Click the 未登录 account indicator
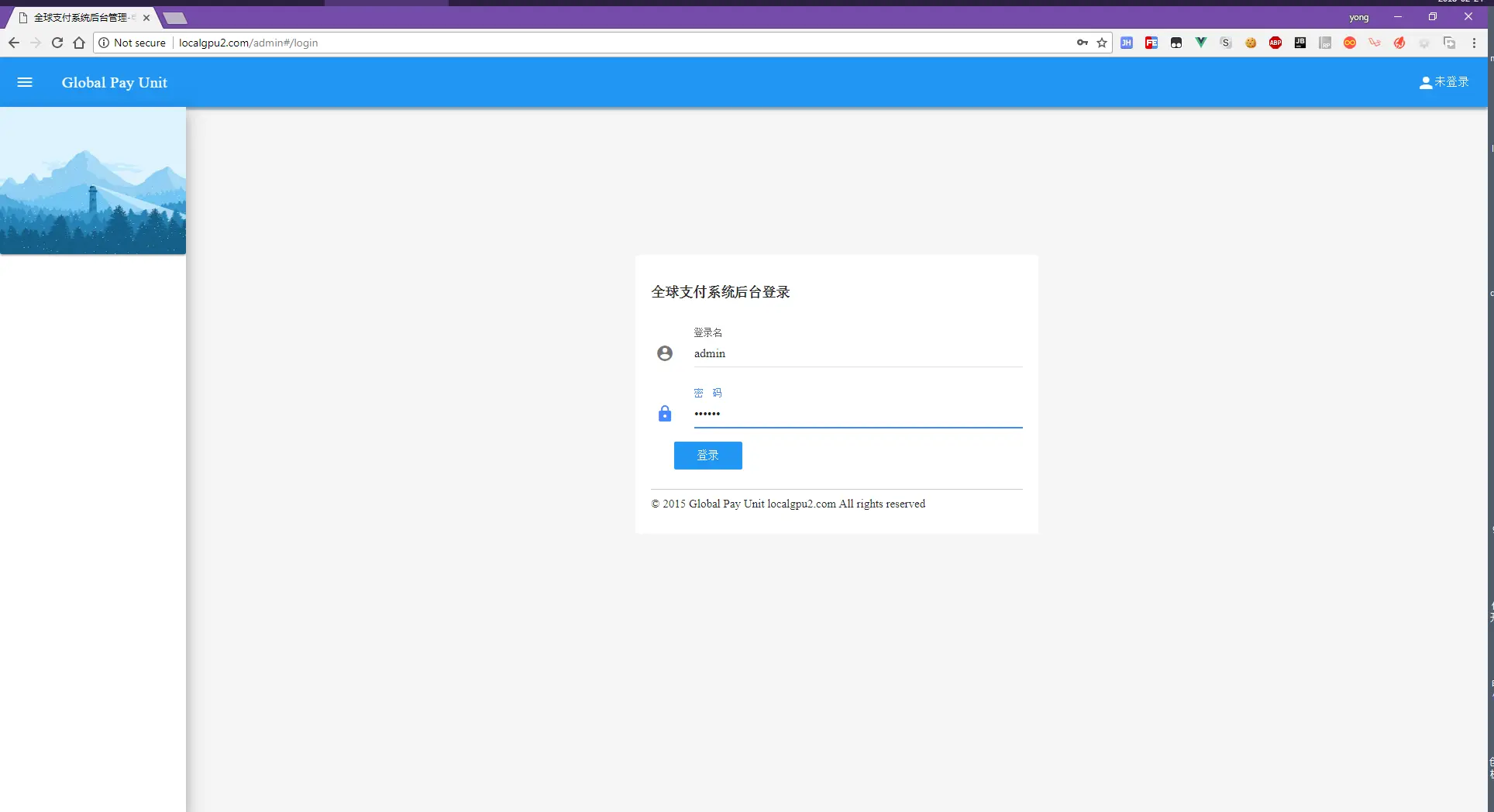 click(x=1443, y=81)
